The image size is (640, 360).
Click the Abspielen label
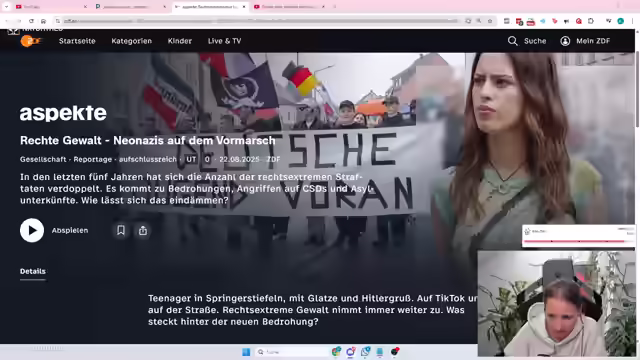tap(70, 230)
